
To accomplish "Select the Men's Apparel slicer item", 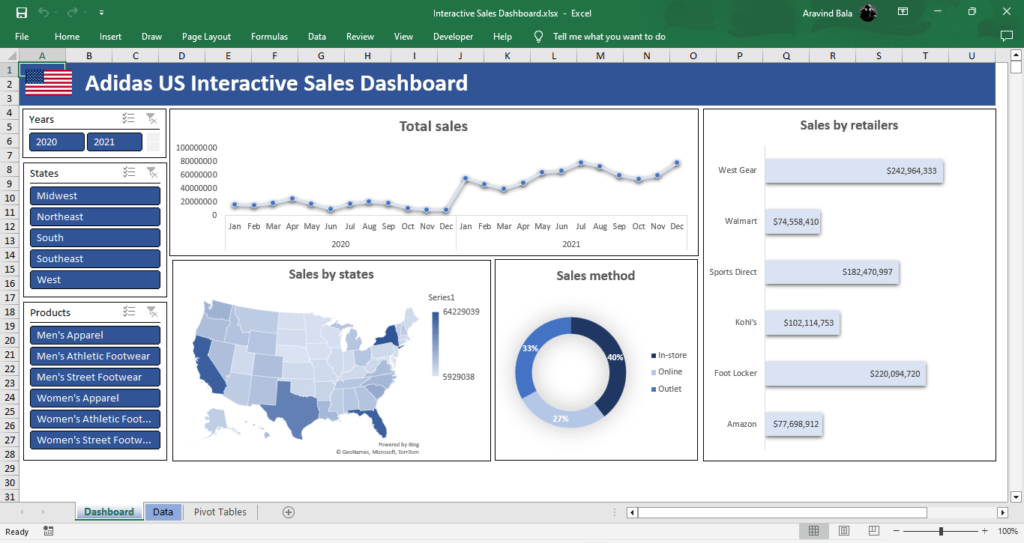I will (x=95, y=335).
